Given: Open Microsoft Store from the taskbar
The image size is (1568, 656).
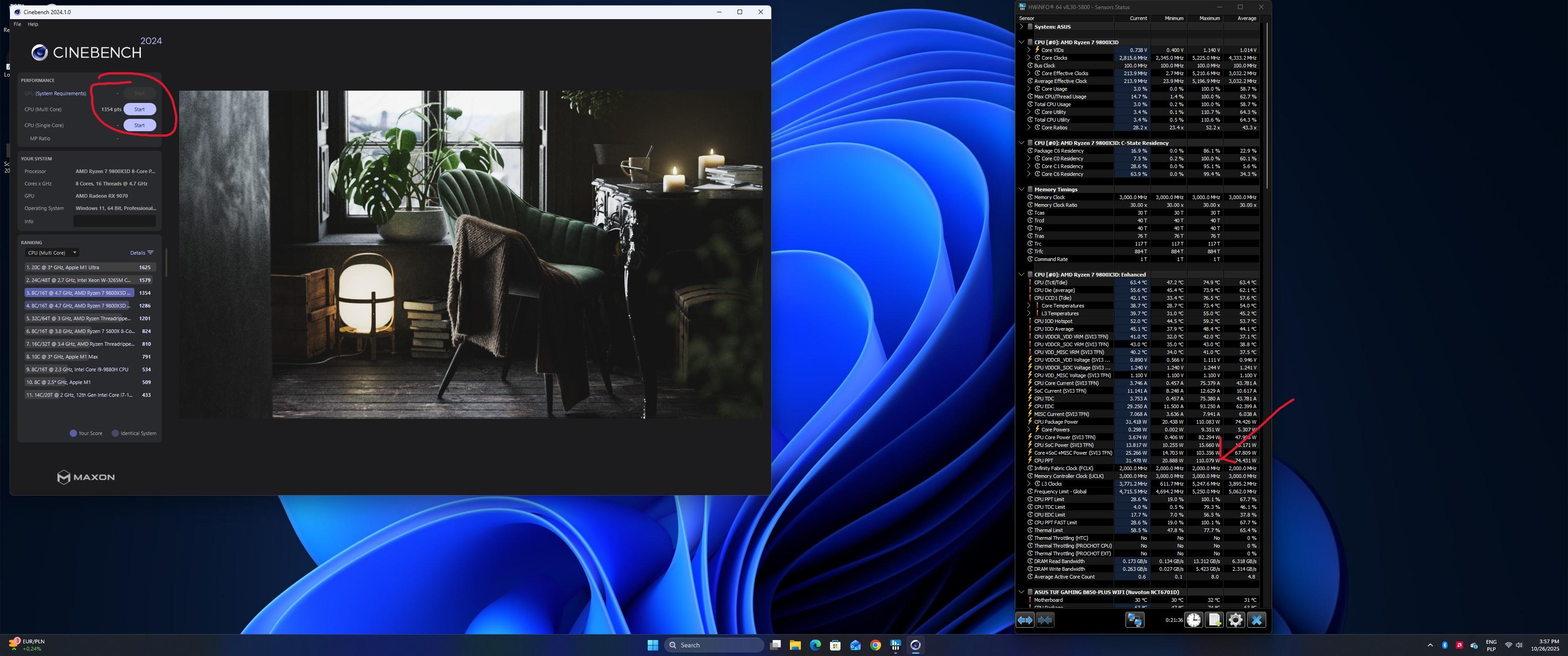Looking at the screenshot, I should tap(835, 645).
